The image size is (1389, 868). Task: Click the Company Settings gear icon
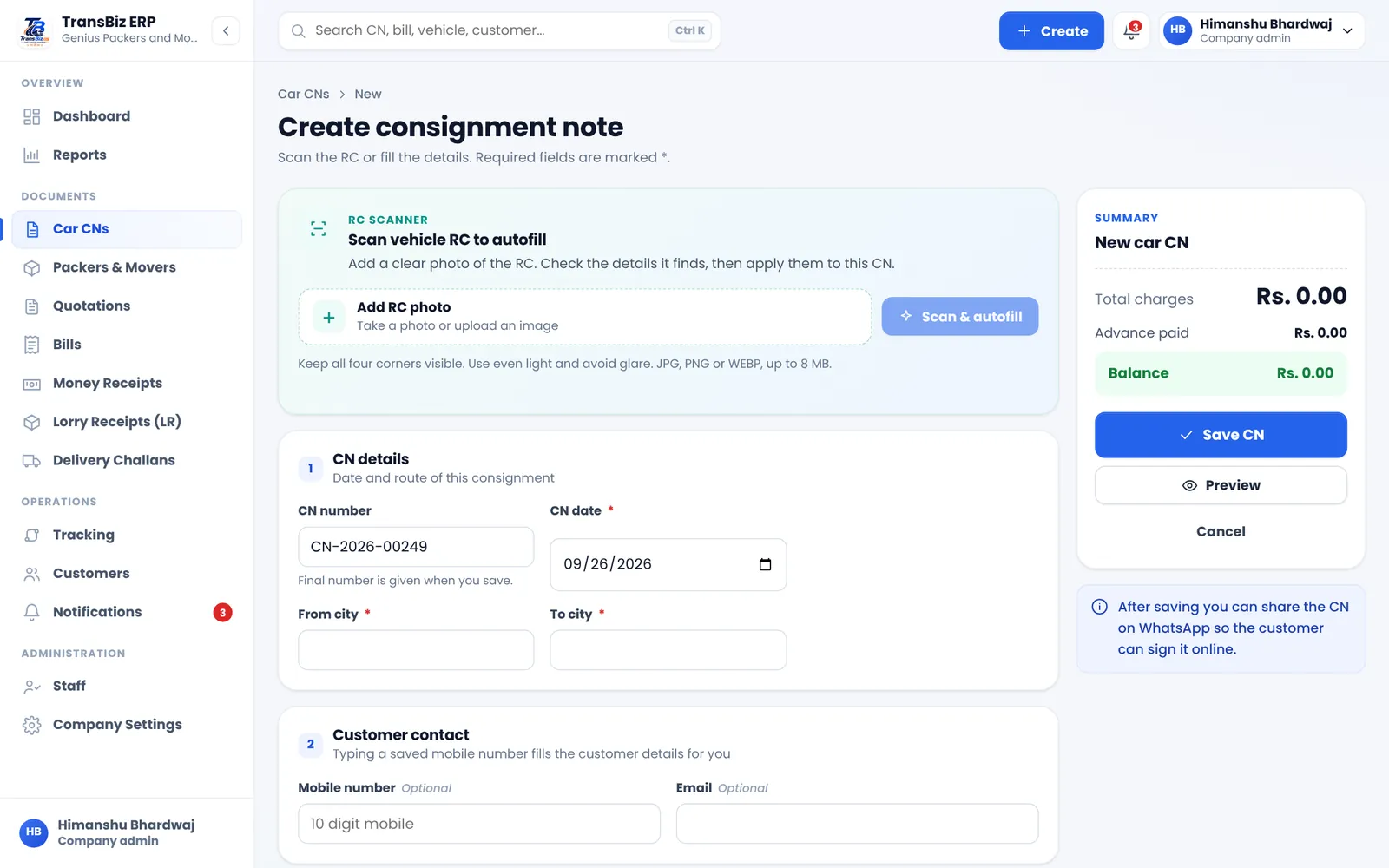pyautogui.click(x=32, y=726)
